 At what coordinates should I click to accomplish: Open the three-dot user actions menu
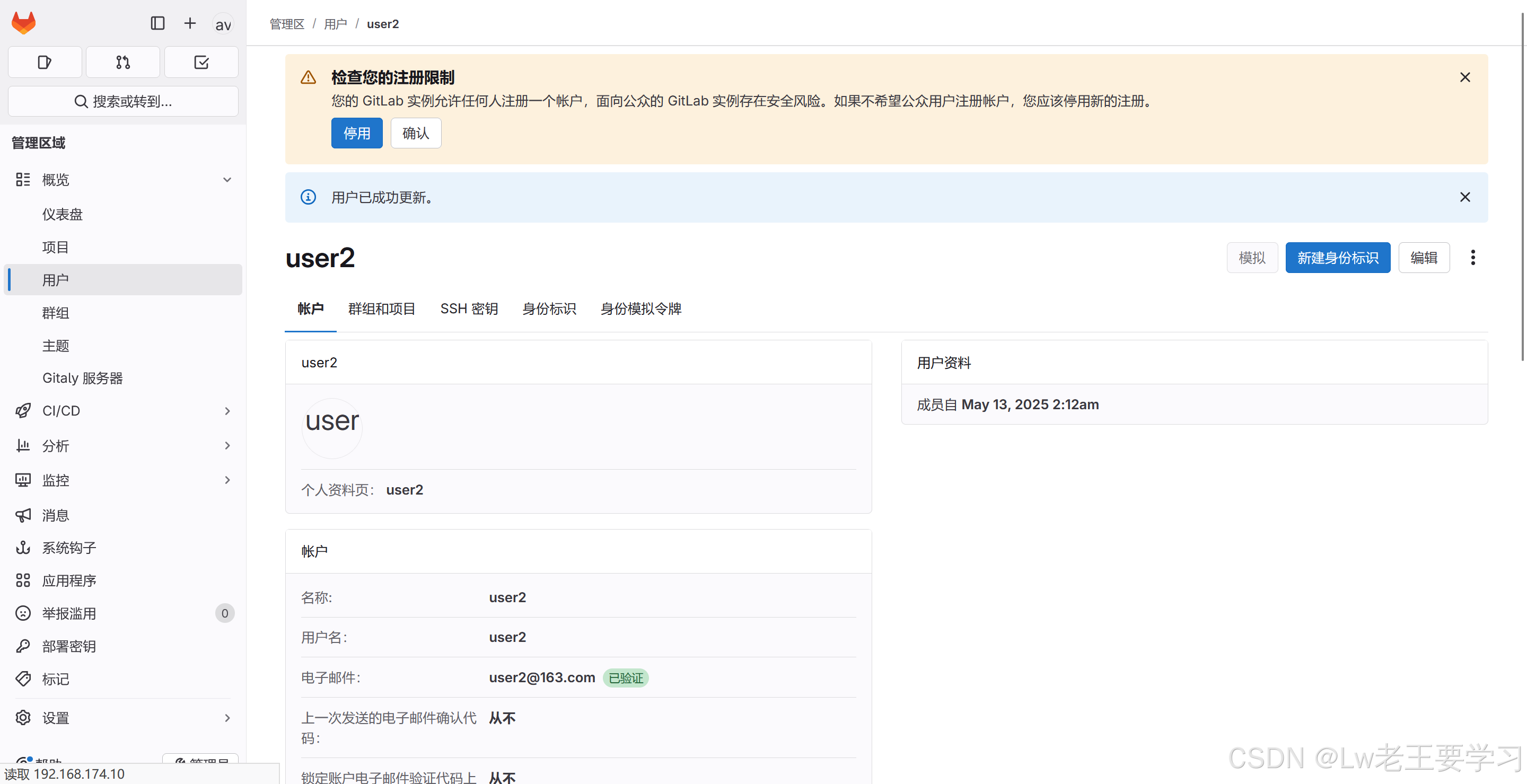point(1472,258)
